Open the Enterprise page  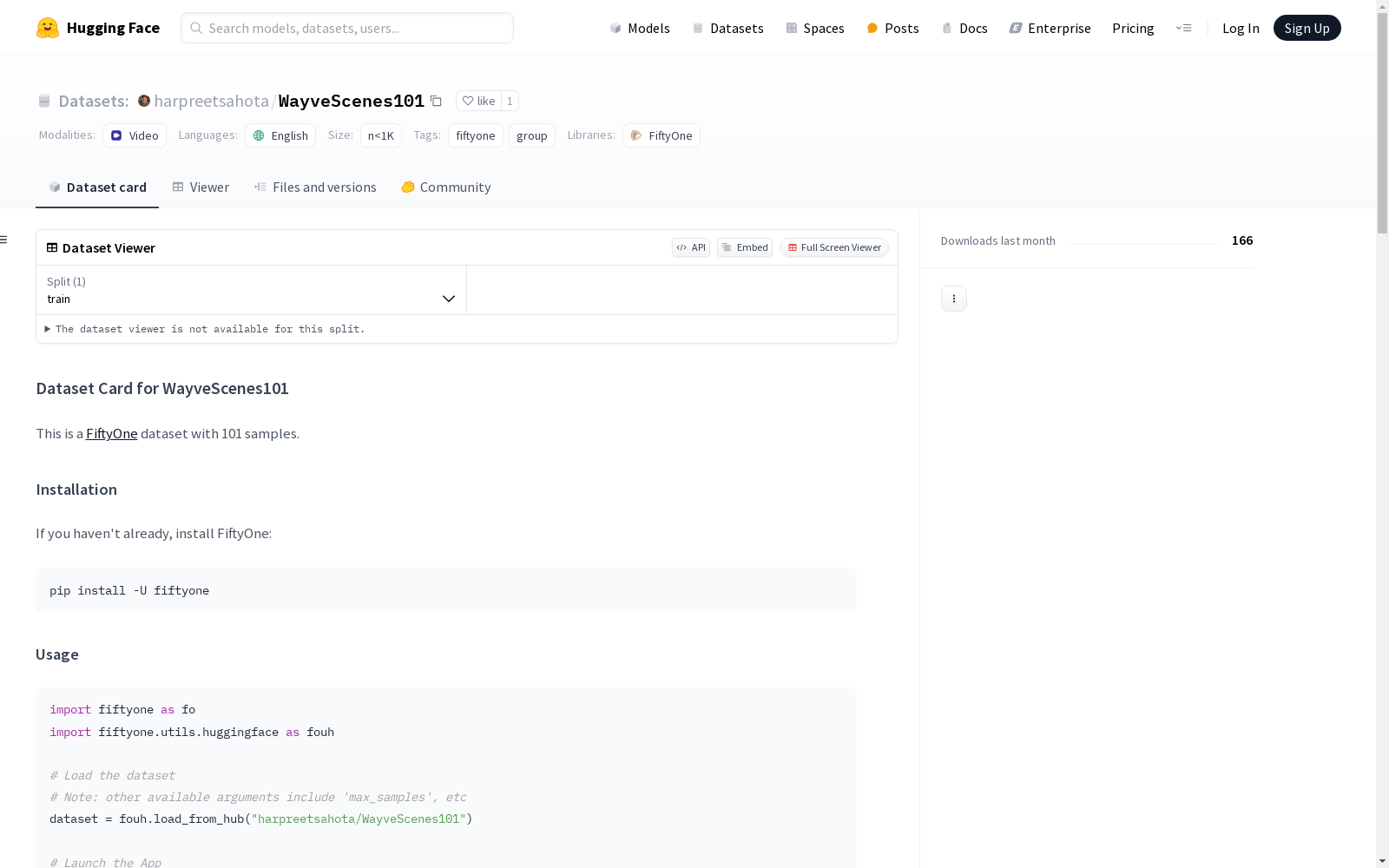point(1050,28)
